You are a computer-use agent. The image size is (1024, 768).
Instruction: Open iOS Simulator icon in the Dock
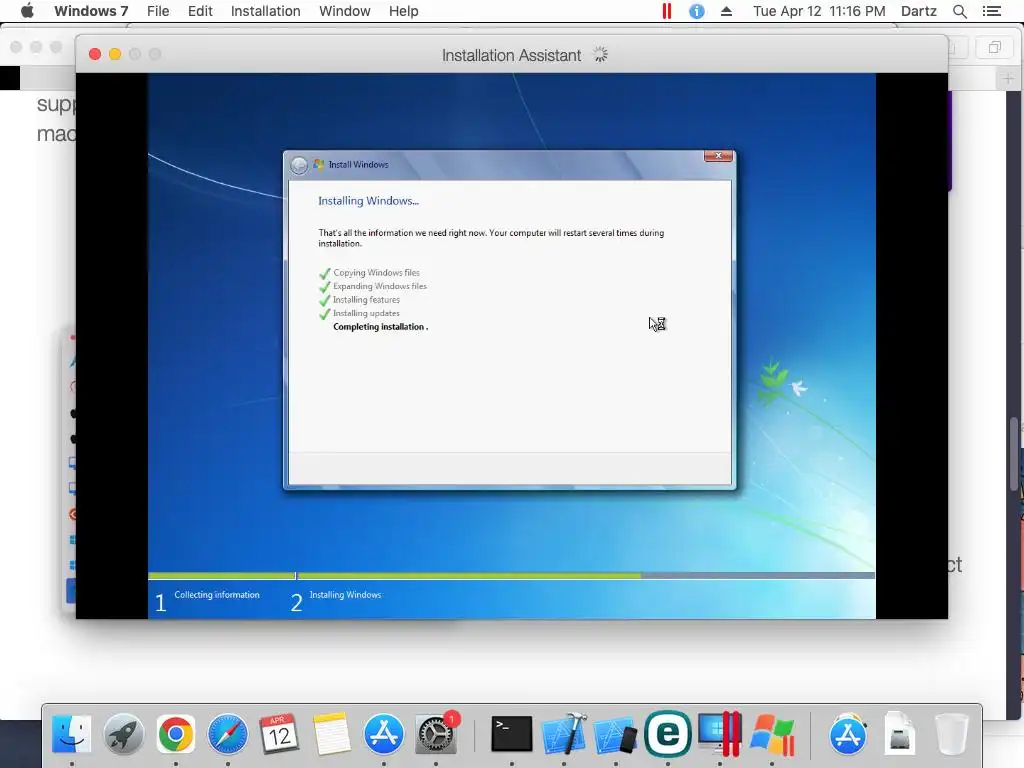click(616, 734)
